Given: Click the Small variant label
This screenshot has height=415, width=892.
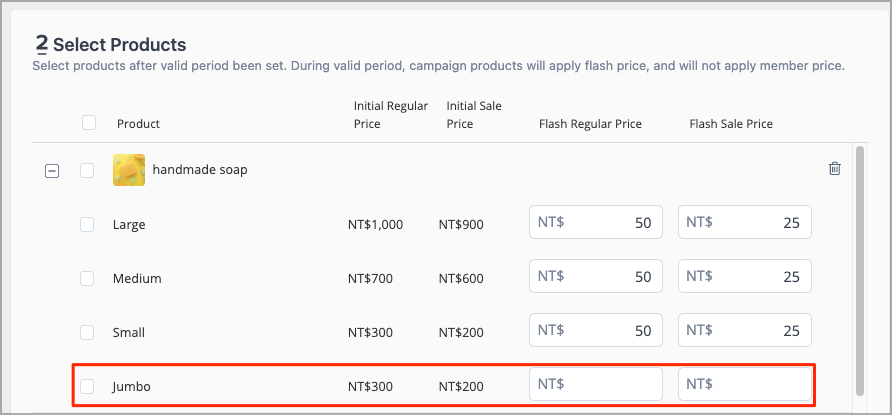Looking at the screenshot, I should point(129,333).
